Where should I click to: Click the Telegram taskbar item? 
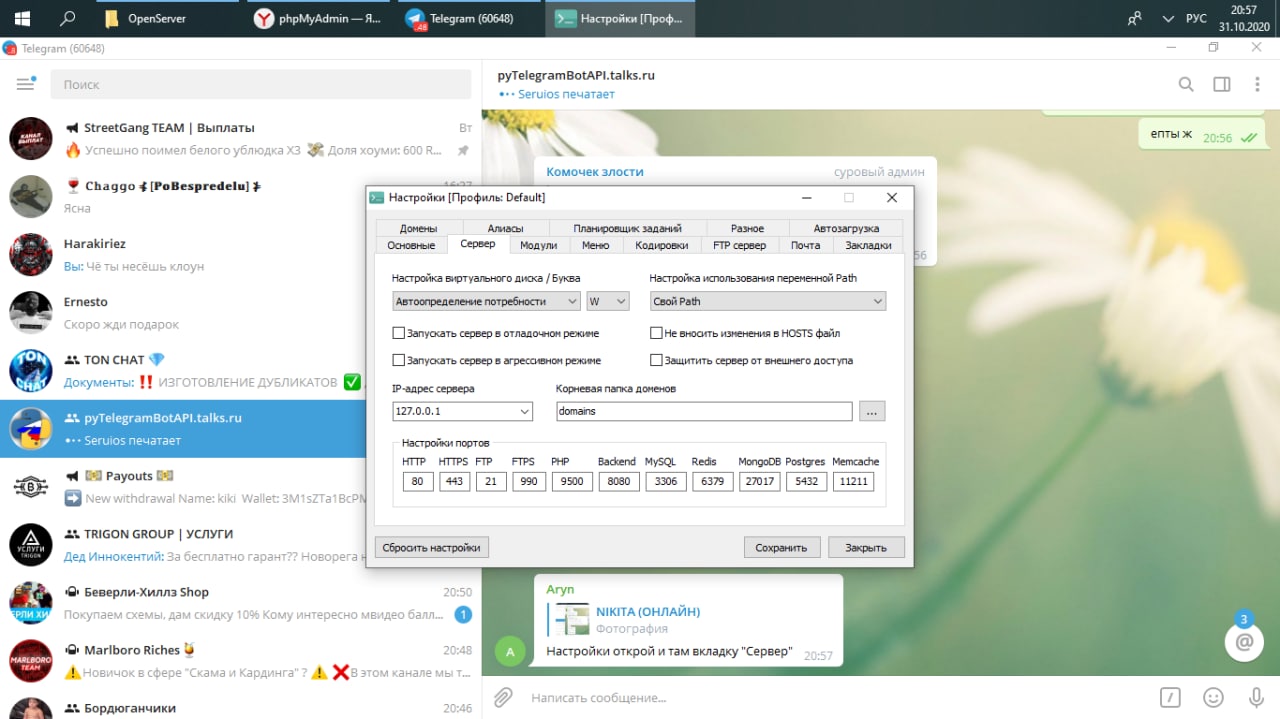471,18
